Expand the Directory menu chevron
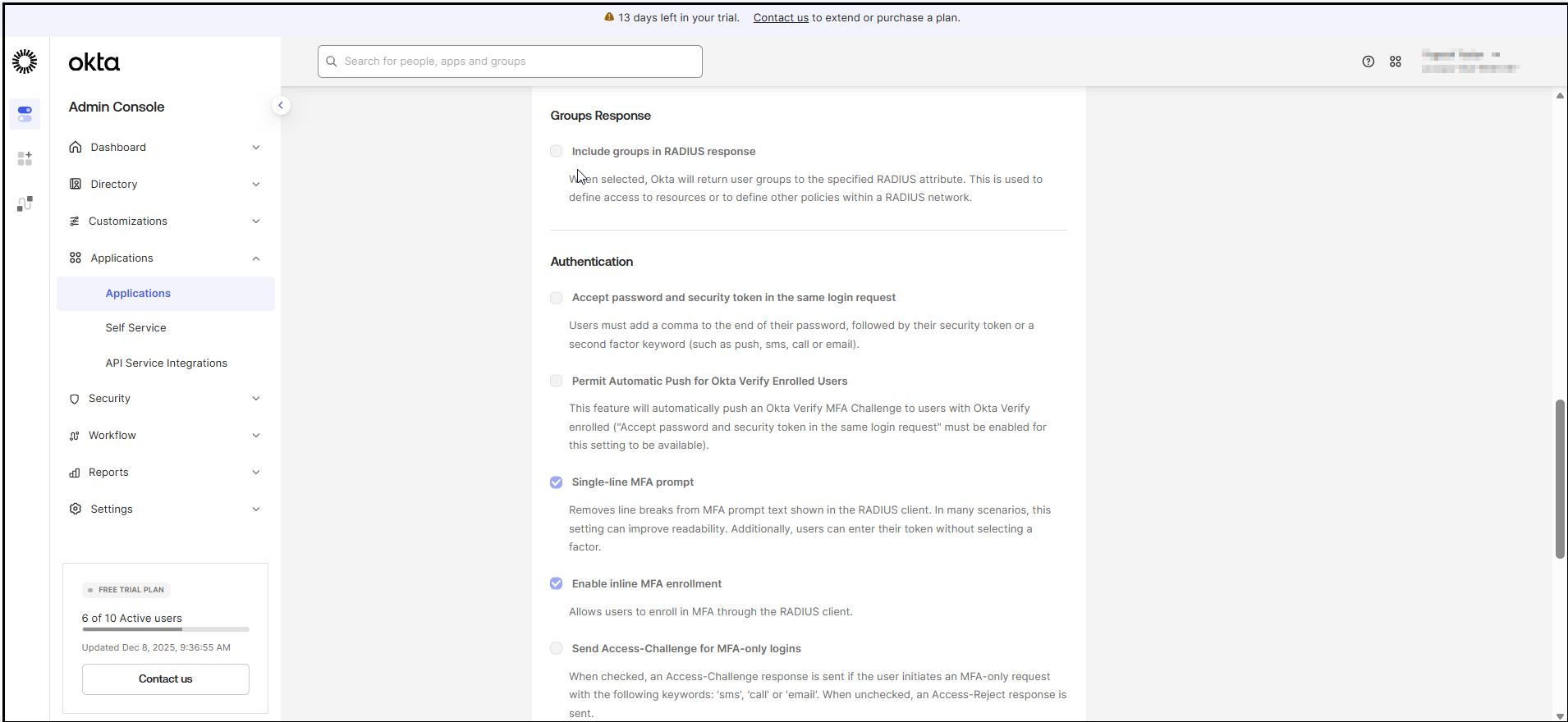Screen dimensions: 1568x722 256,185
